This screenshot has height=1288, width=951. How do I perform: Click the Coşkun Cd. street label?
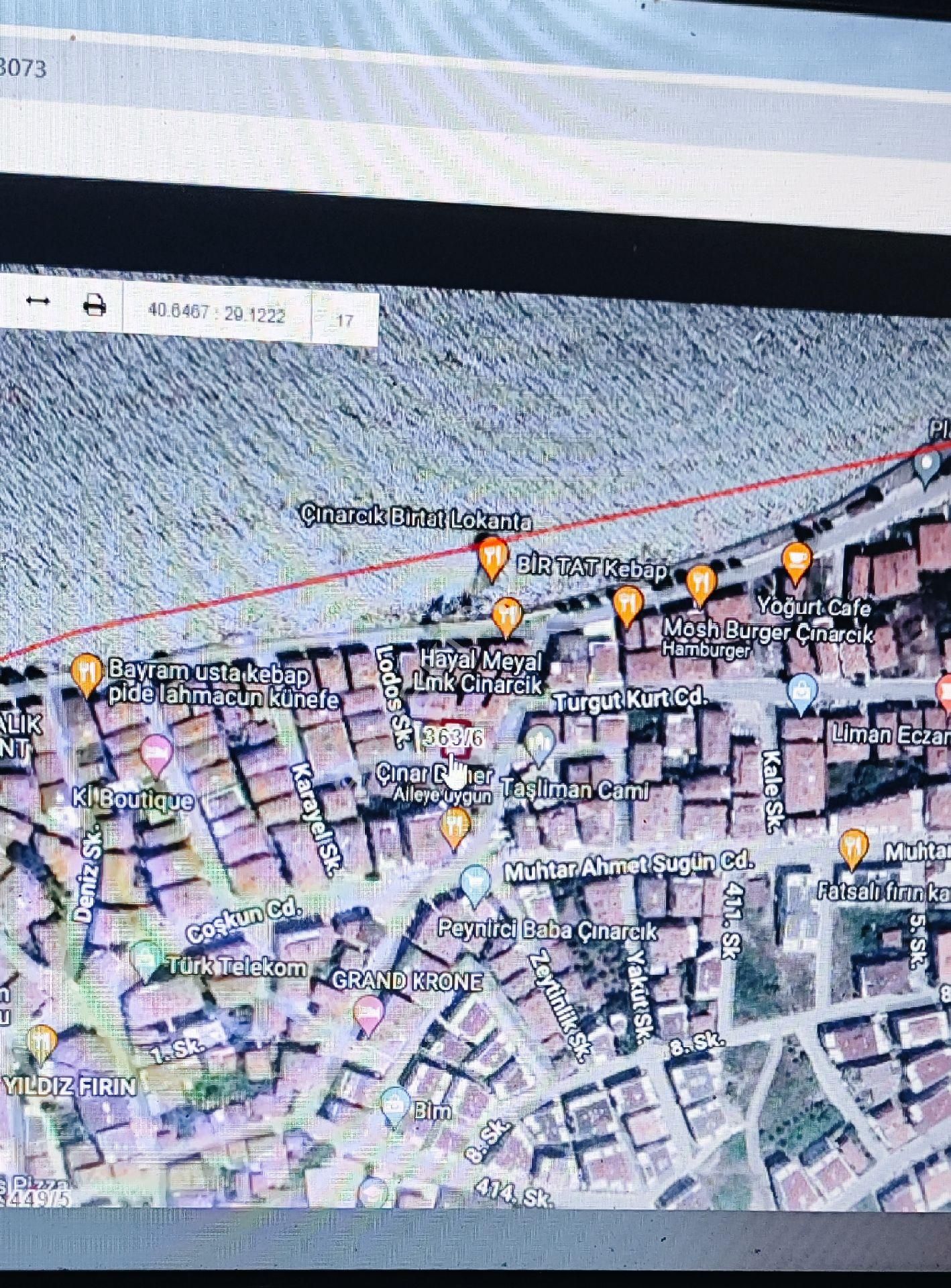pyautogui.click(x=244, y=920)
